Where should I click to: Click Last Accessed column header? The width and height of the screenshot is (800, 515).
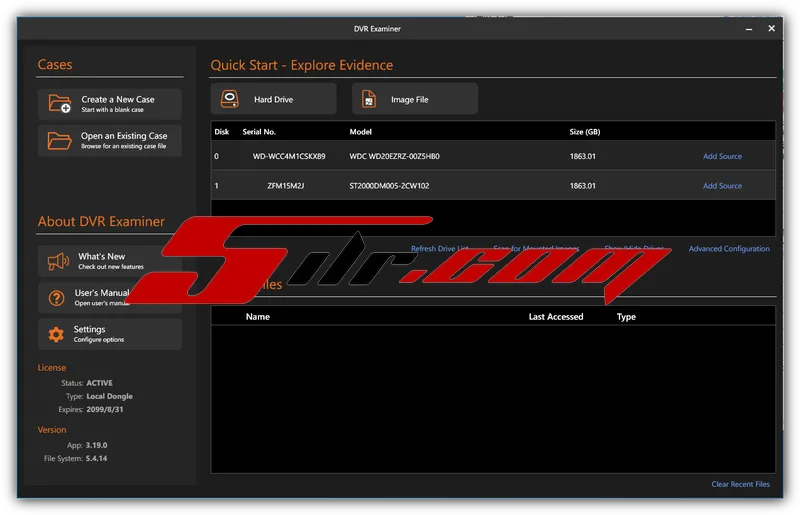click(556, 316)
